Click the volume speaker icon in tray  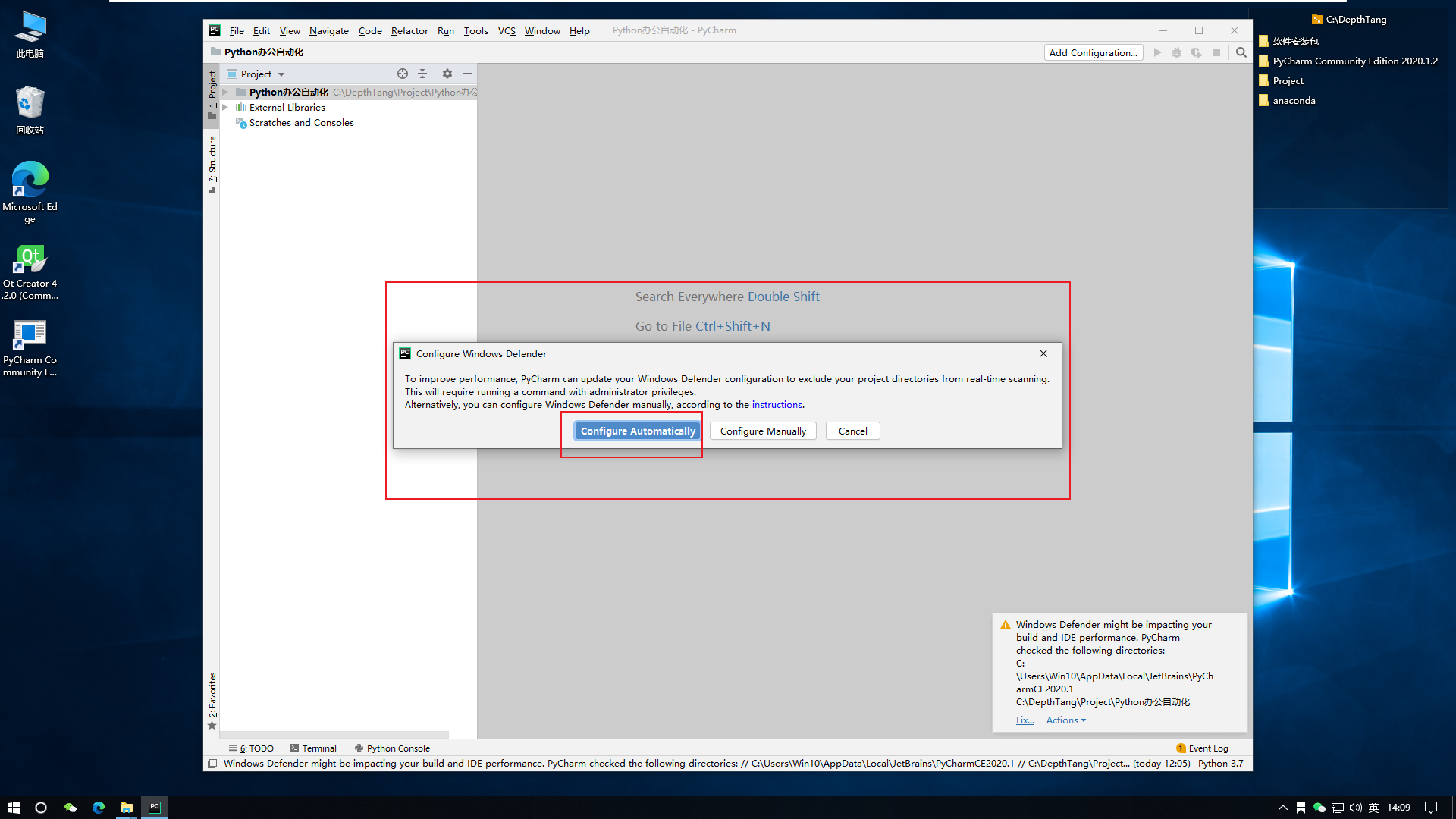click(1356, 808)
